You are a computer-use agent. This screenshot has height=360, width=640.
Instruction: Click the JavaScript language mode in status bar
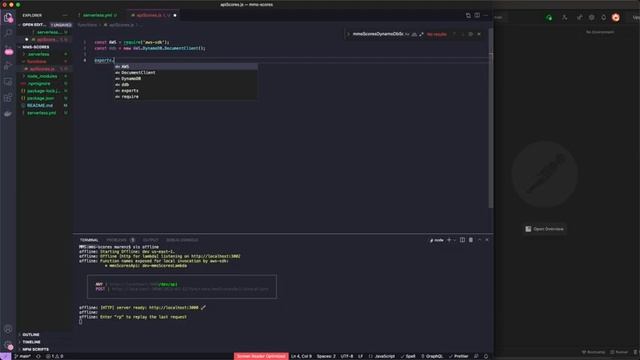384,356
